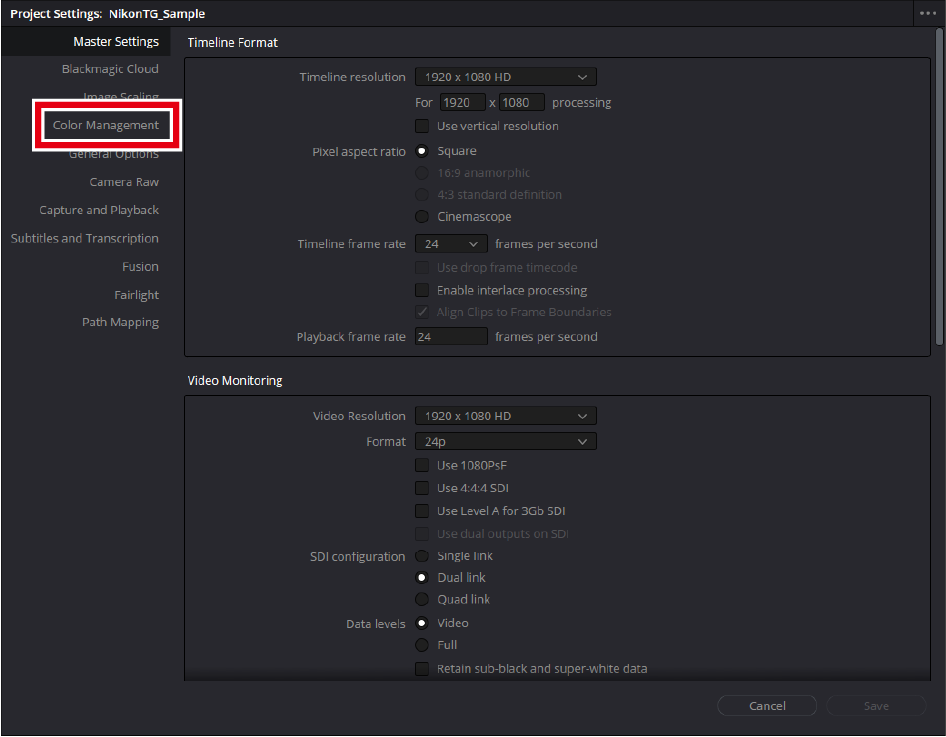Screen dimensions: 946x737
Task: Open the Fairlight settings page
Action: tap(136, 295)
